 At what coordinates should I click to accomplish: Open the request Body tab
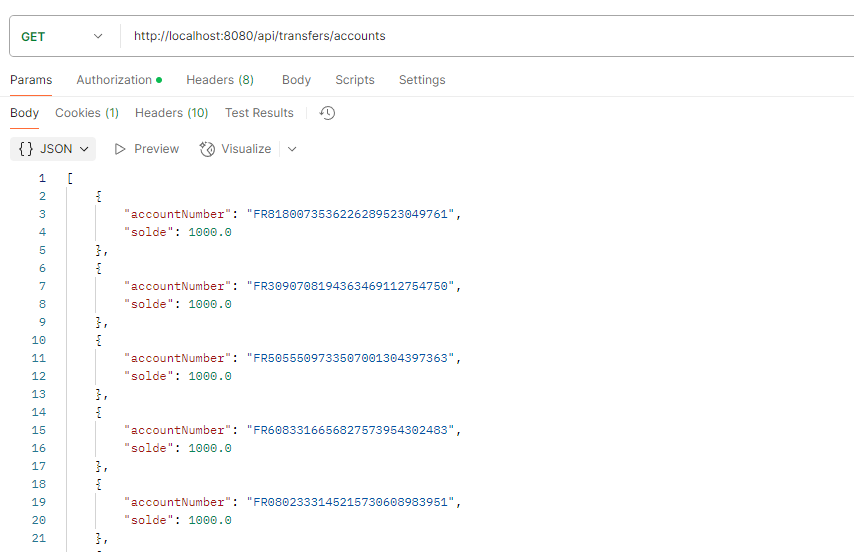[296, 80]
